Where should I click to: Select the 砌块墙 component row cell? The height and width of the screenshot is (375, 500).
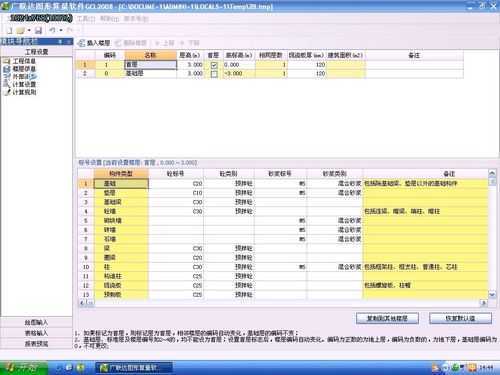click(121, 221)
